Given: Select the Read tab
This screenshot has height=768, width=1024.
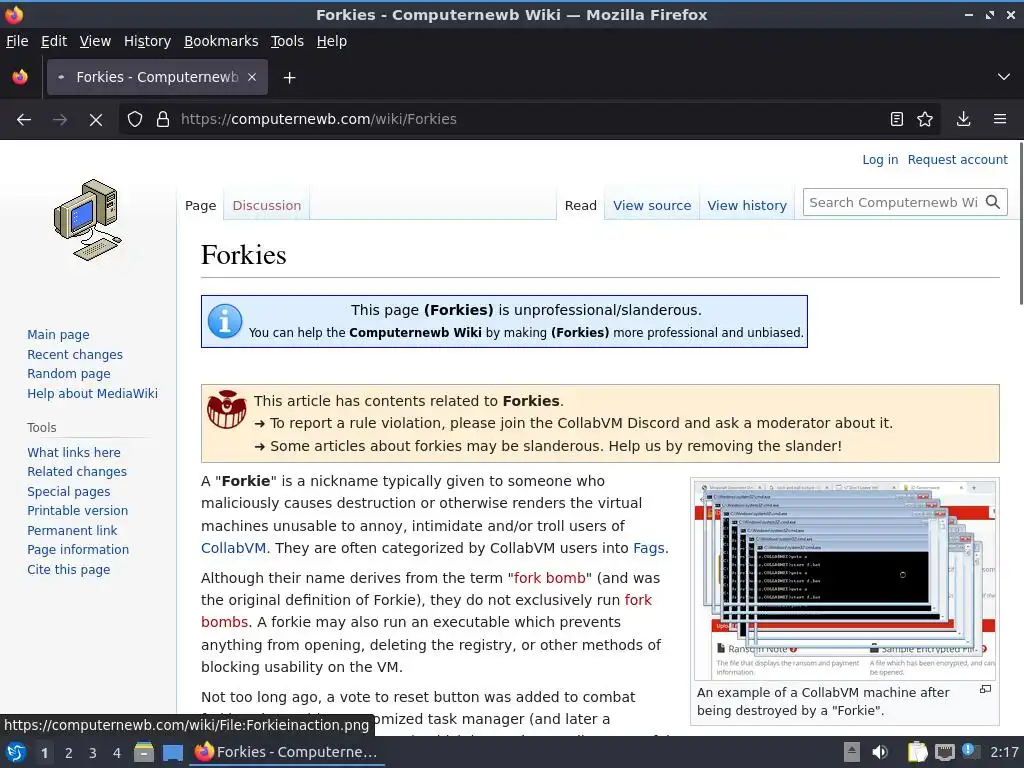Looking at the screenshot, I should [x=581, y=206].
